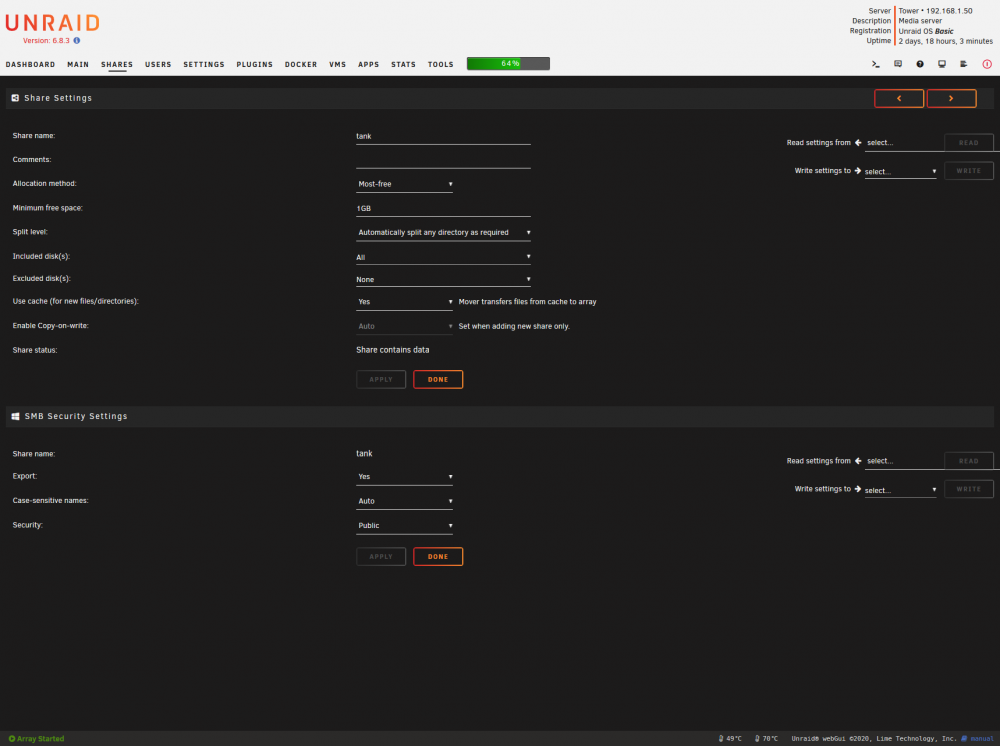Open the Tools menu

pyautogui.click(x=441, y=64)
